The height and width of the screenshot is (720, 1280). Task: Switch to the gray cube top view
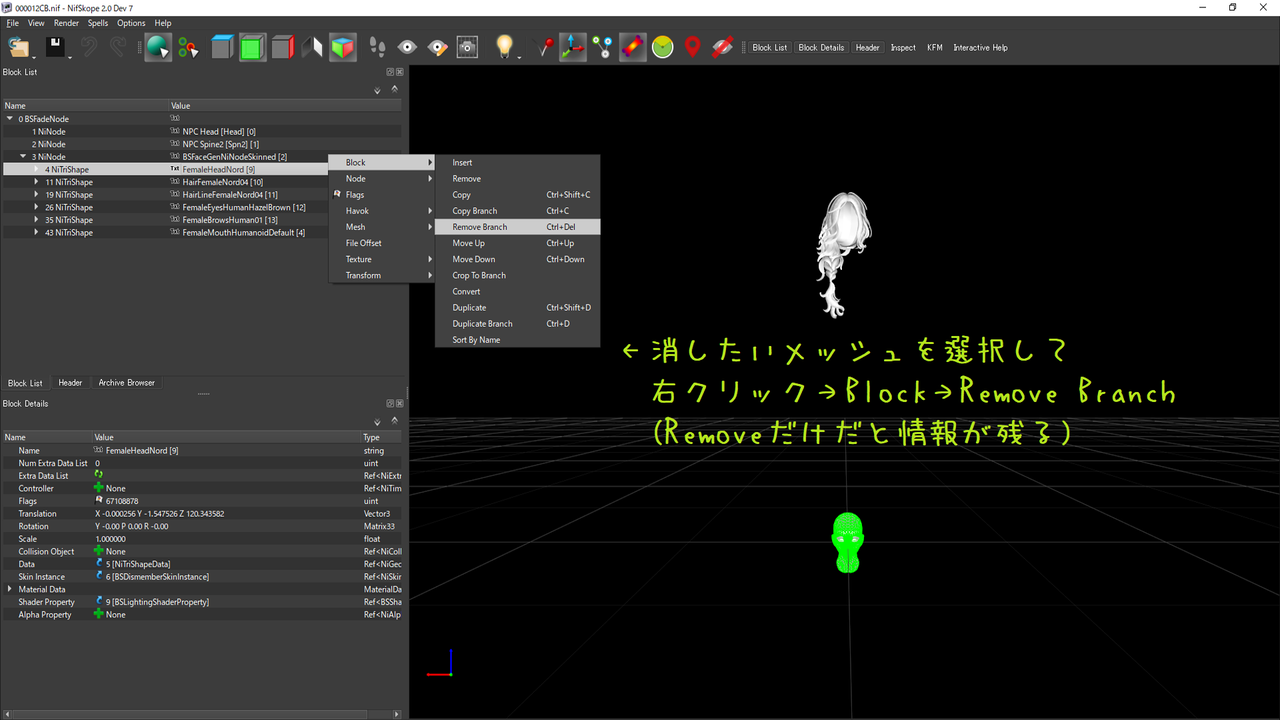click(x=222, y=47)
